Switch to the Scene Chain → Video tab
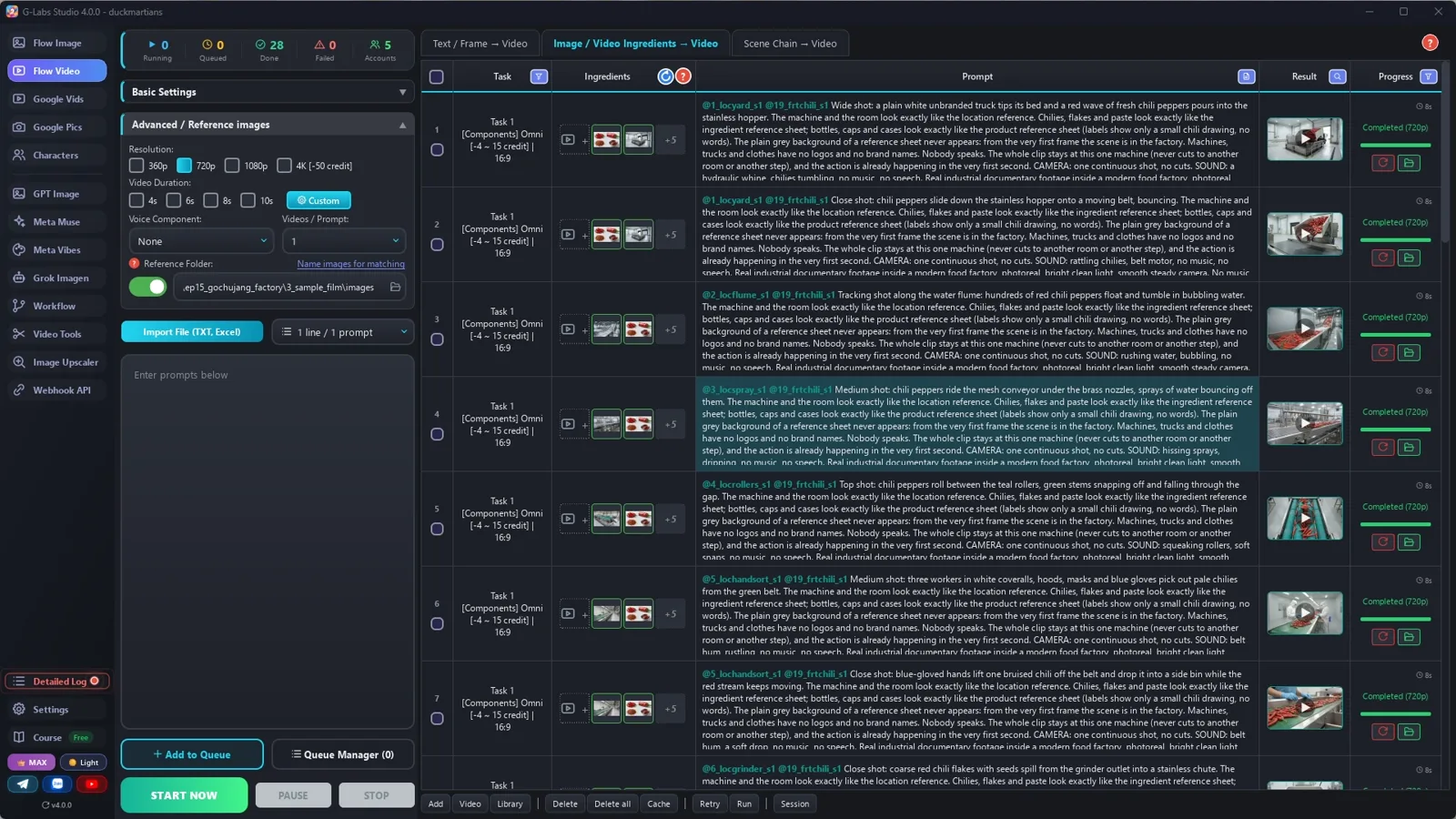Screen dimensions: 1456x819 (x=790, y=44)
